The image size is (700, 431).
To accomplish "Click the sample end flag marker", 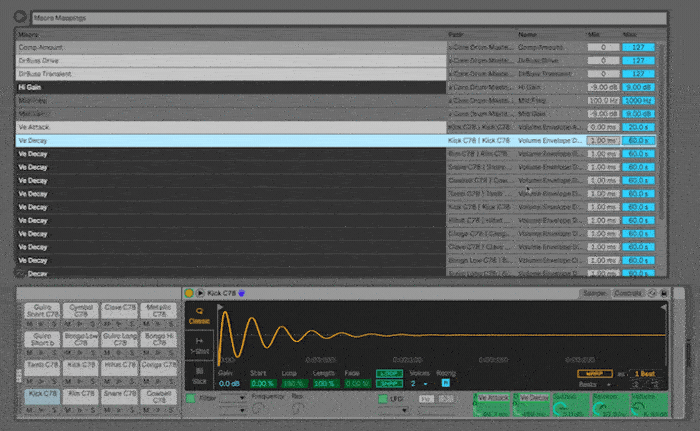I will click(x=663, y=307).
